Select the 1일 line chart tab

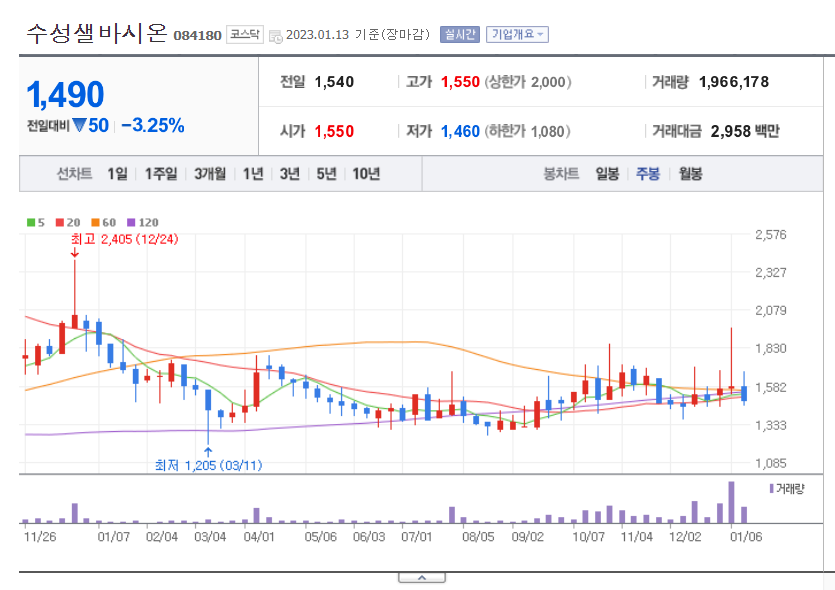coord(117,174)
